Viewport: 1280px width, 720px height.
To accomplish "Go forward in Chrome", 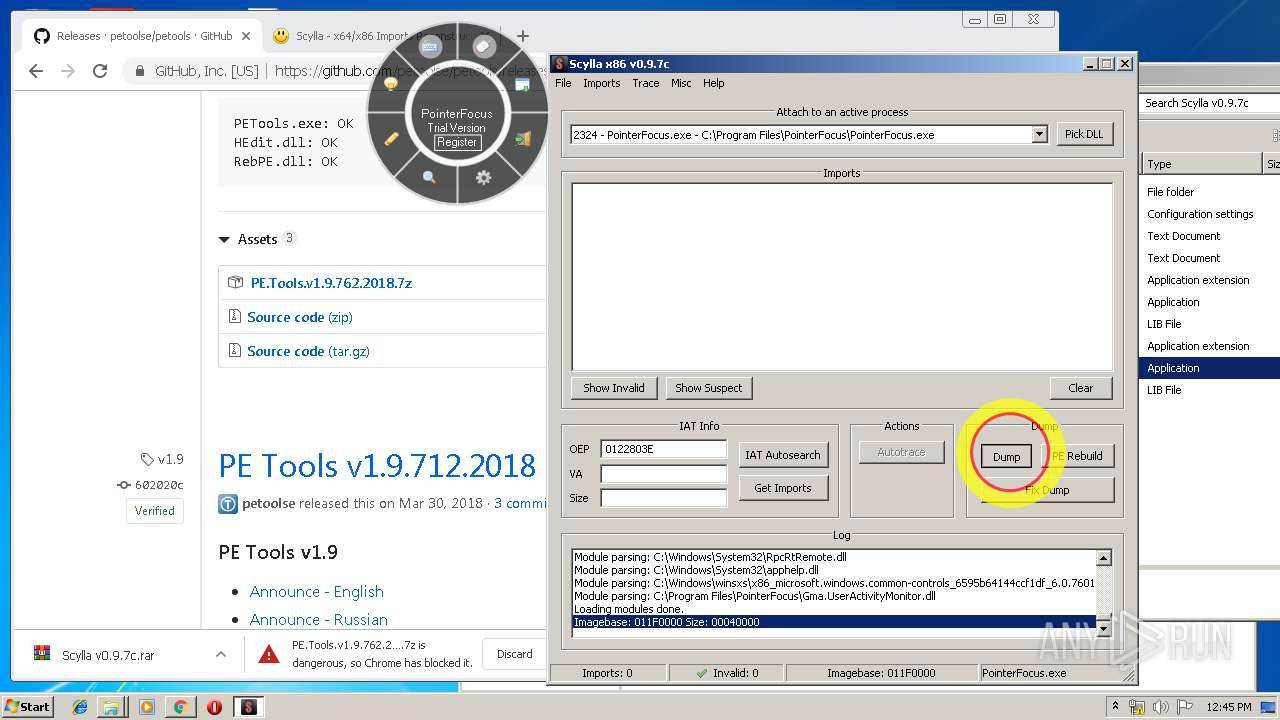I will [x=68, y=71].
